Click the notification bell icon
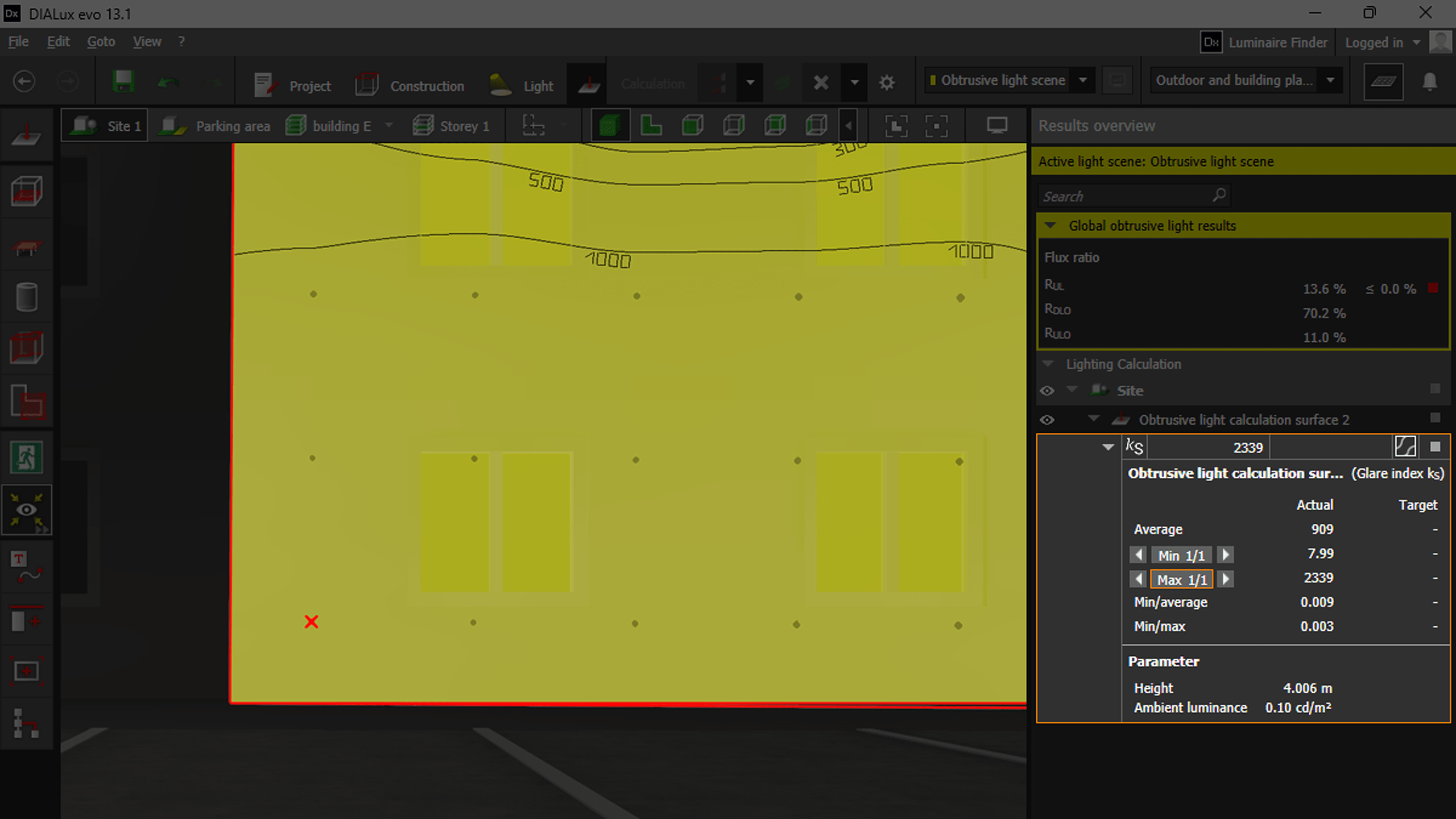1456x819 pixels. coord(1429,82)
